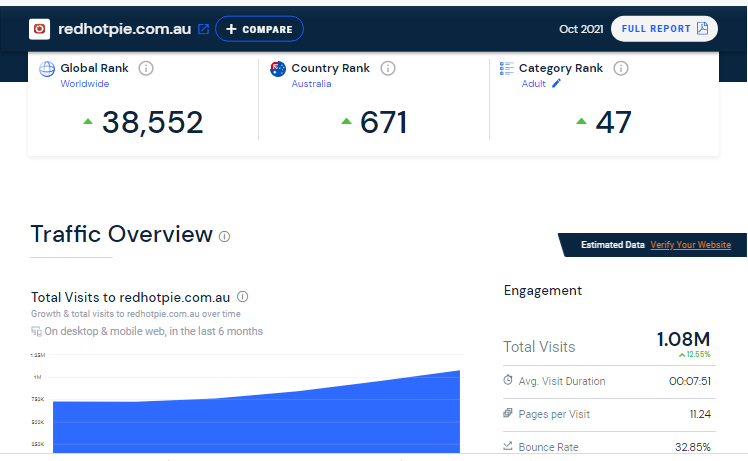This screenshot has height=461, width=748.
Task: Open the Australia link under Country Rank
Action: (x=311, y=84)
